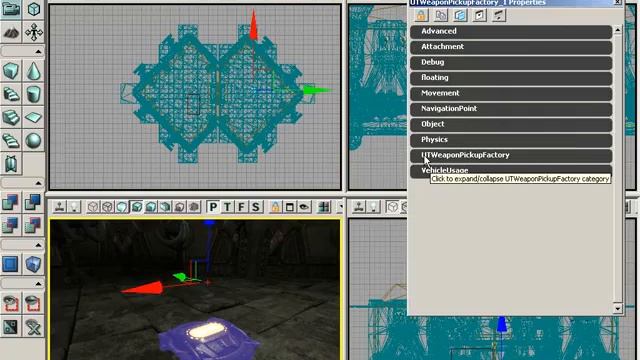Set perspective viewport to brush wireframe mode

coord(93,207)
